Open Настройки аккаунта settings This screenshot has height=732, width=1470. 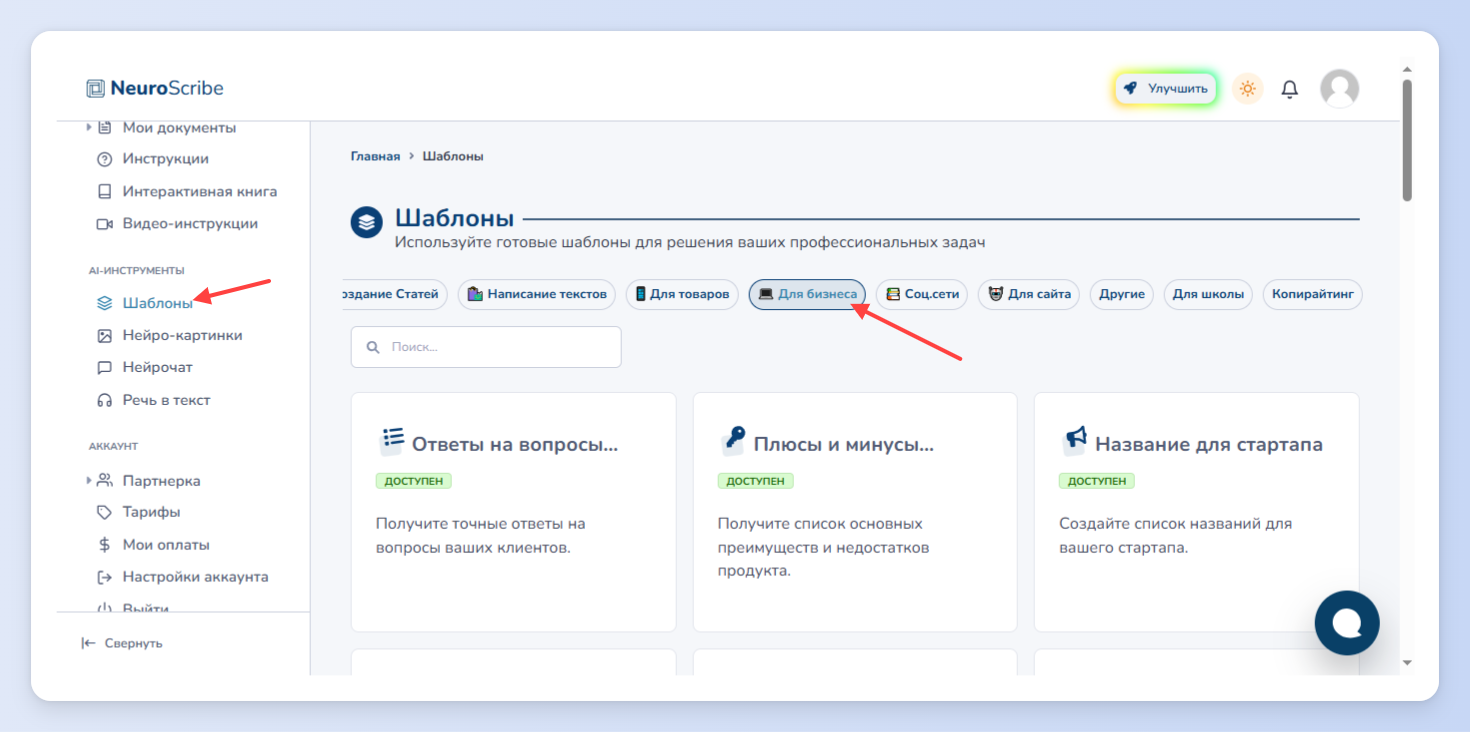pos(196,577)
